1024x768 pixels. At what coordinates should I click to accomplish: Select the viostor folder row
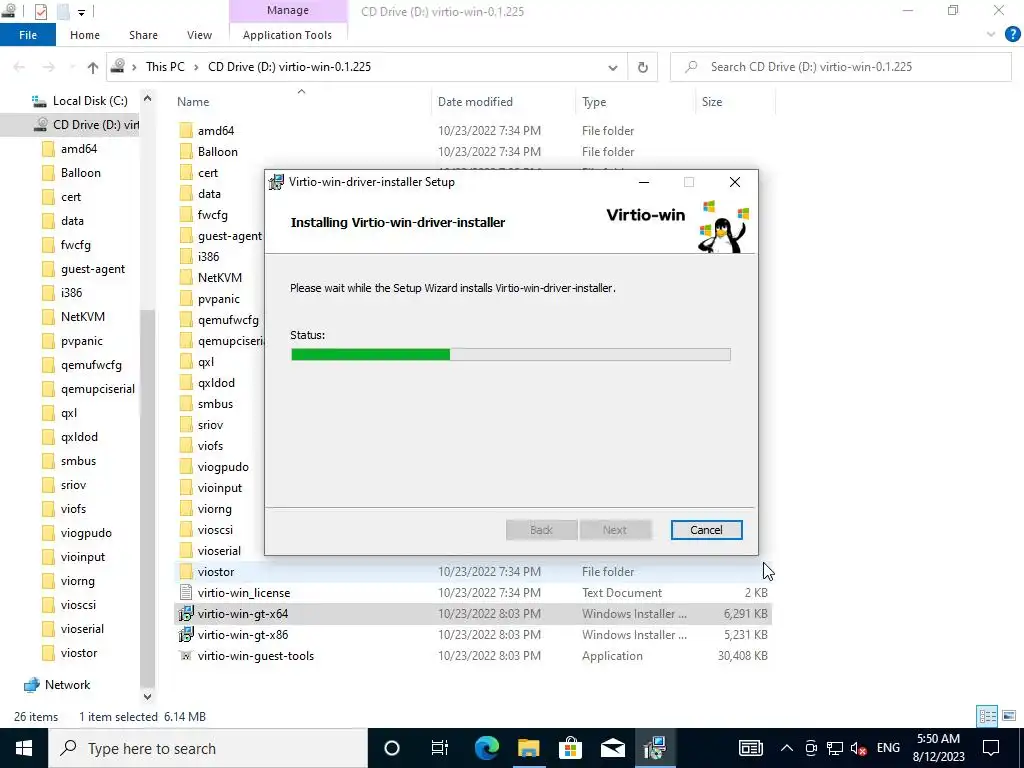pos(473,571)
